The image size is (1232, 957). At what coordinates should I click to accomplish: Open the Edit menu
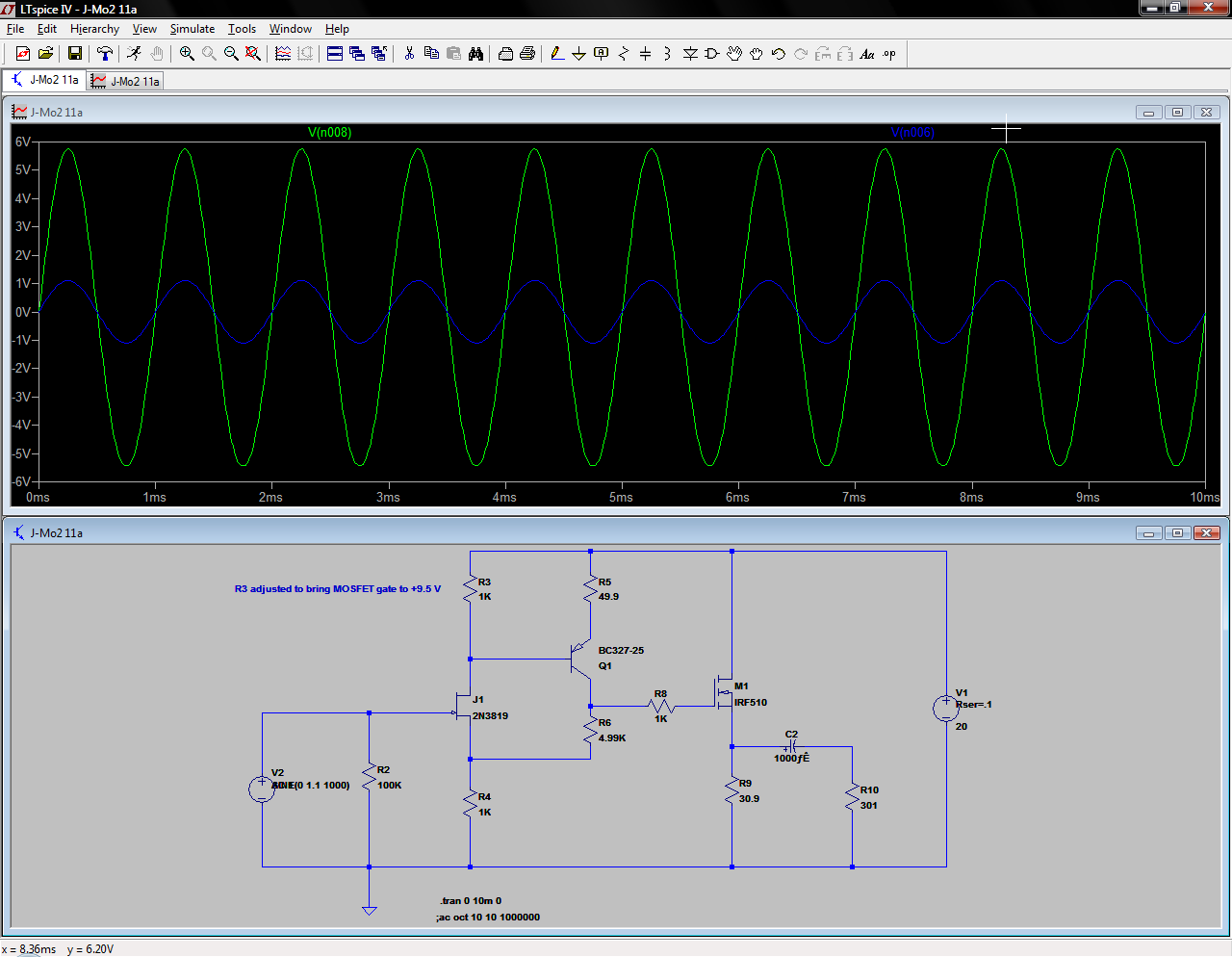(47, 29)
